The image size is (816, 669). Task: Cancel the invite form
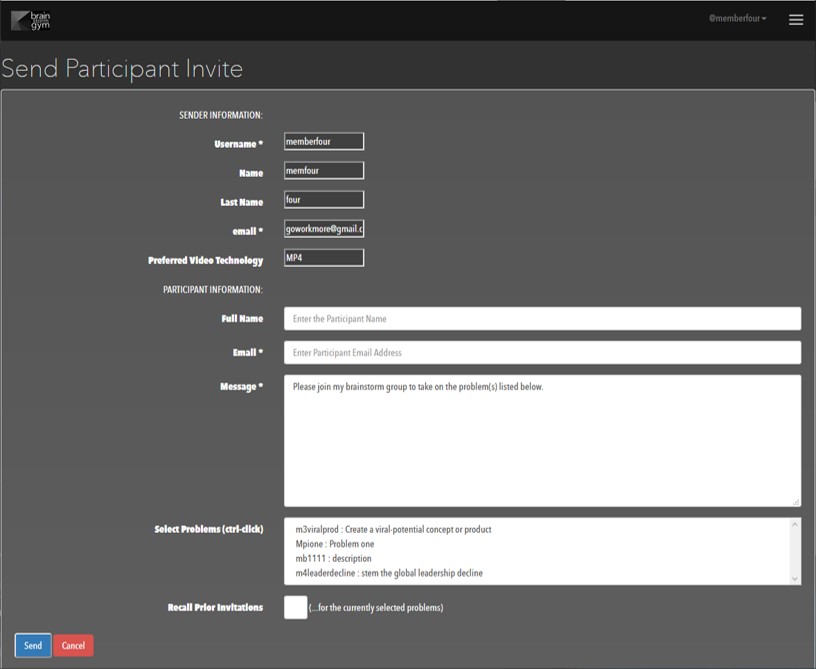click(73, 646)
